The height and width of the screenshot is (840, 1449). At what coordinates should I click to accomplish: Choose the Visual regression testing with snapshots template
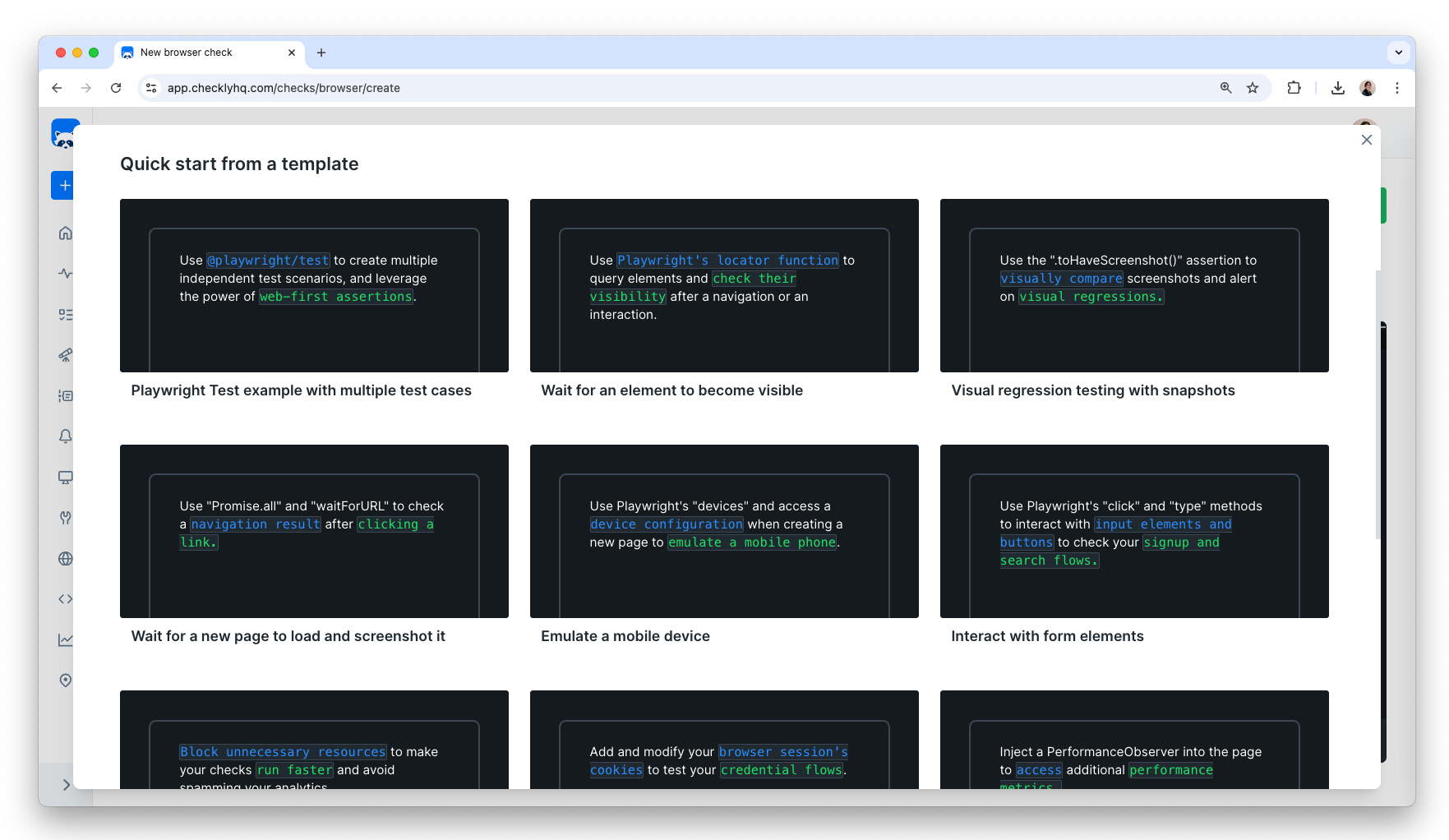click(1134, 285)
